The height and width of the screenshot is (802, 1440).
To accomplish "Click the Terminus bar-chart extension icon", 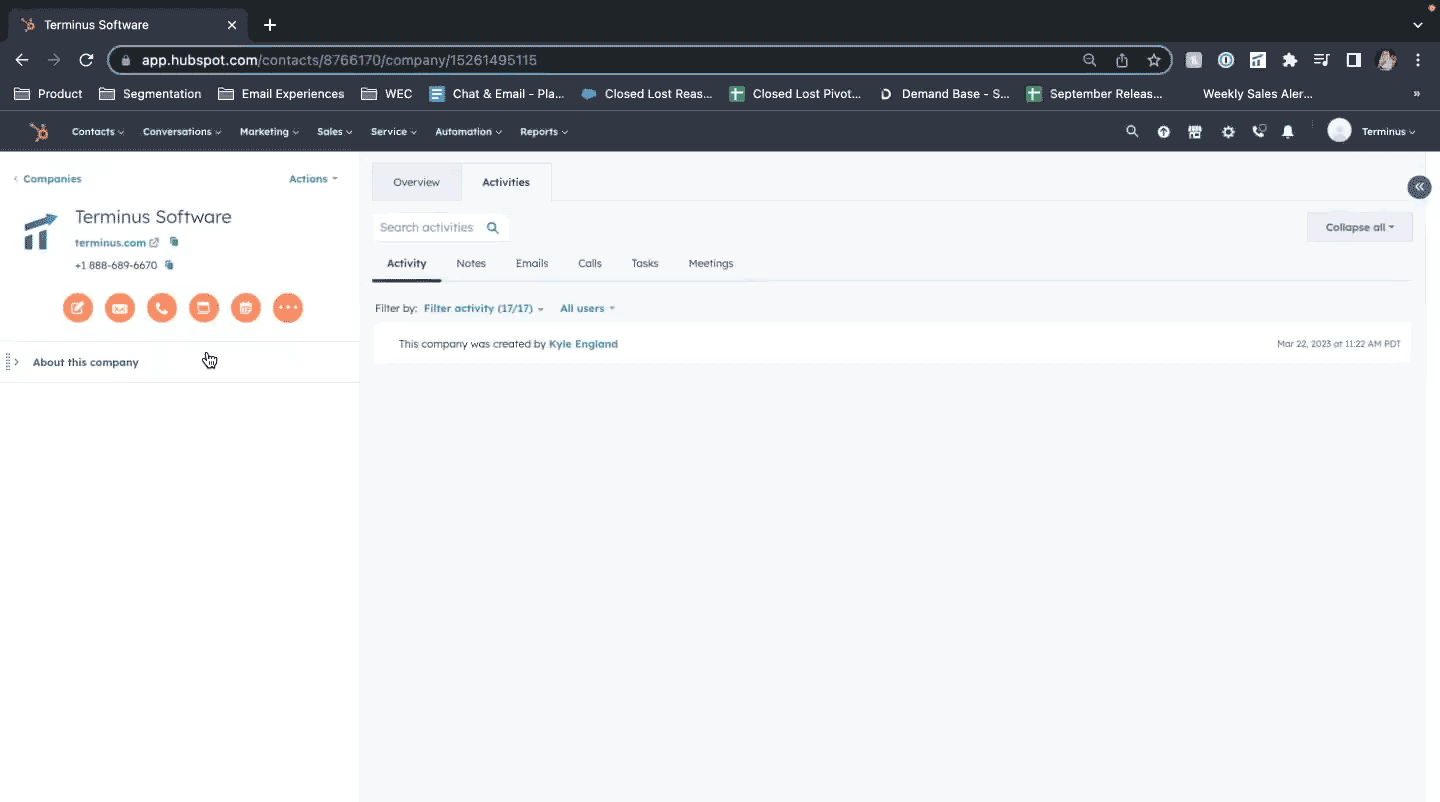I will 1258,60.
